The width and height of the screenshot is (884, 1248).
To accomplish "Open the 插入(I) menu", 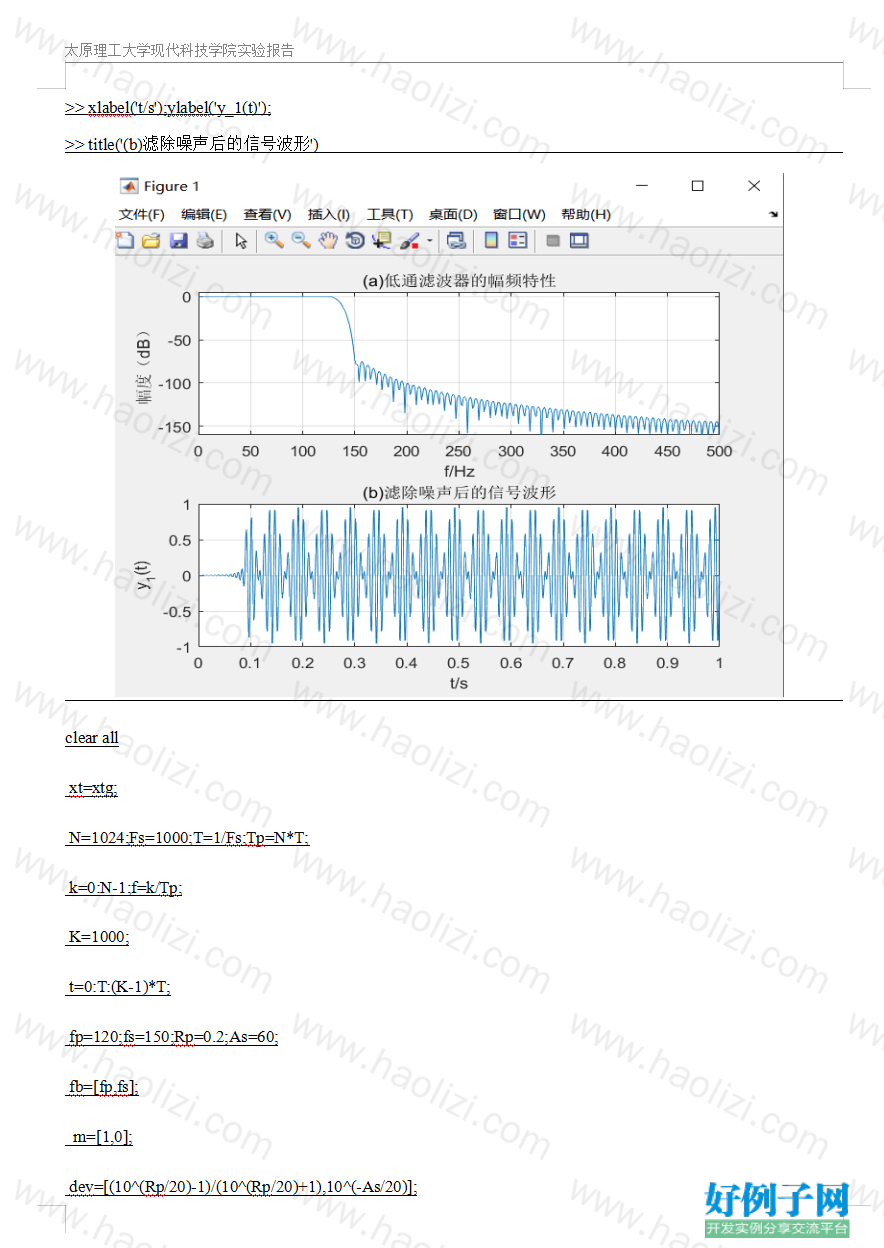I will (329, 214).
